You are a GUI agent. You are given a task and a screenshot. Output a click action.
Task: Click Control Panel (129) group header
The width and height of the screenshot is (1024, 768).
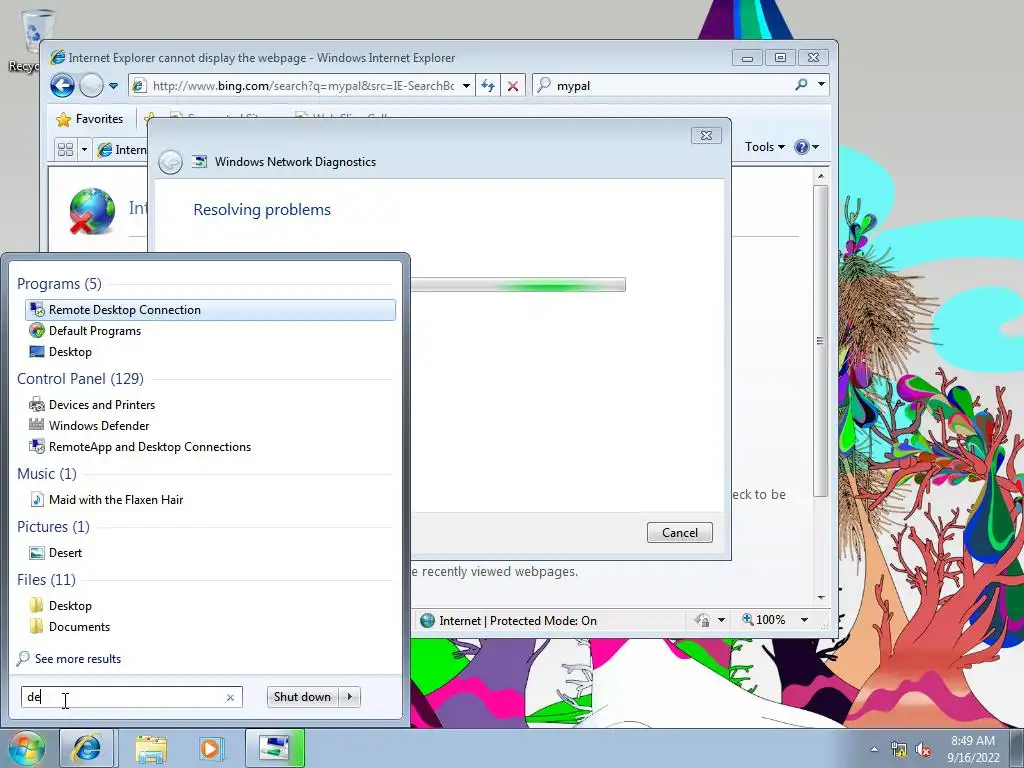80,379
